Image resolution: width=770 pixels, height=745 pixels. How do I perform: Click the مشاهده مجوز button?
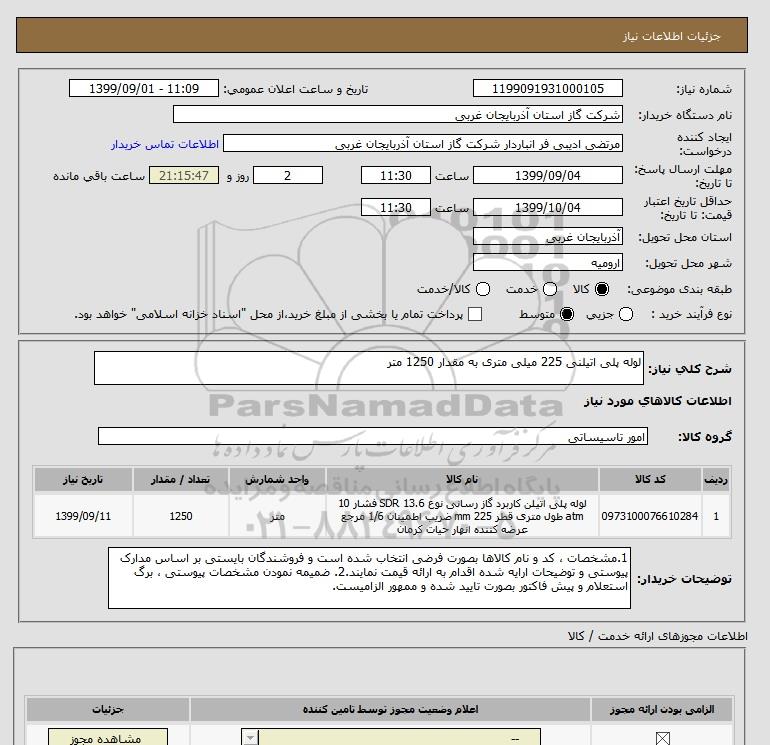coord(108,737)
